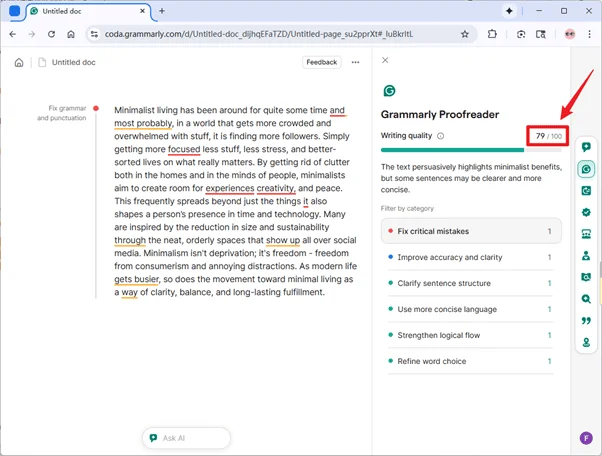Image resolution: width=602 pixels, height=456 pixels.
Task: Click the browser forward arrow
Action: click(32, 34)
